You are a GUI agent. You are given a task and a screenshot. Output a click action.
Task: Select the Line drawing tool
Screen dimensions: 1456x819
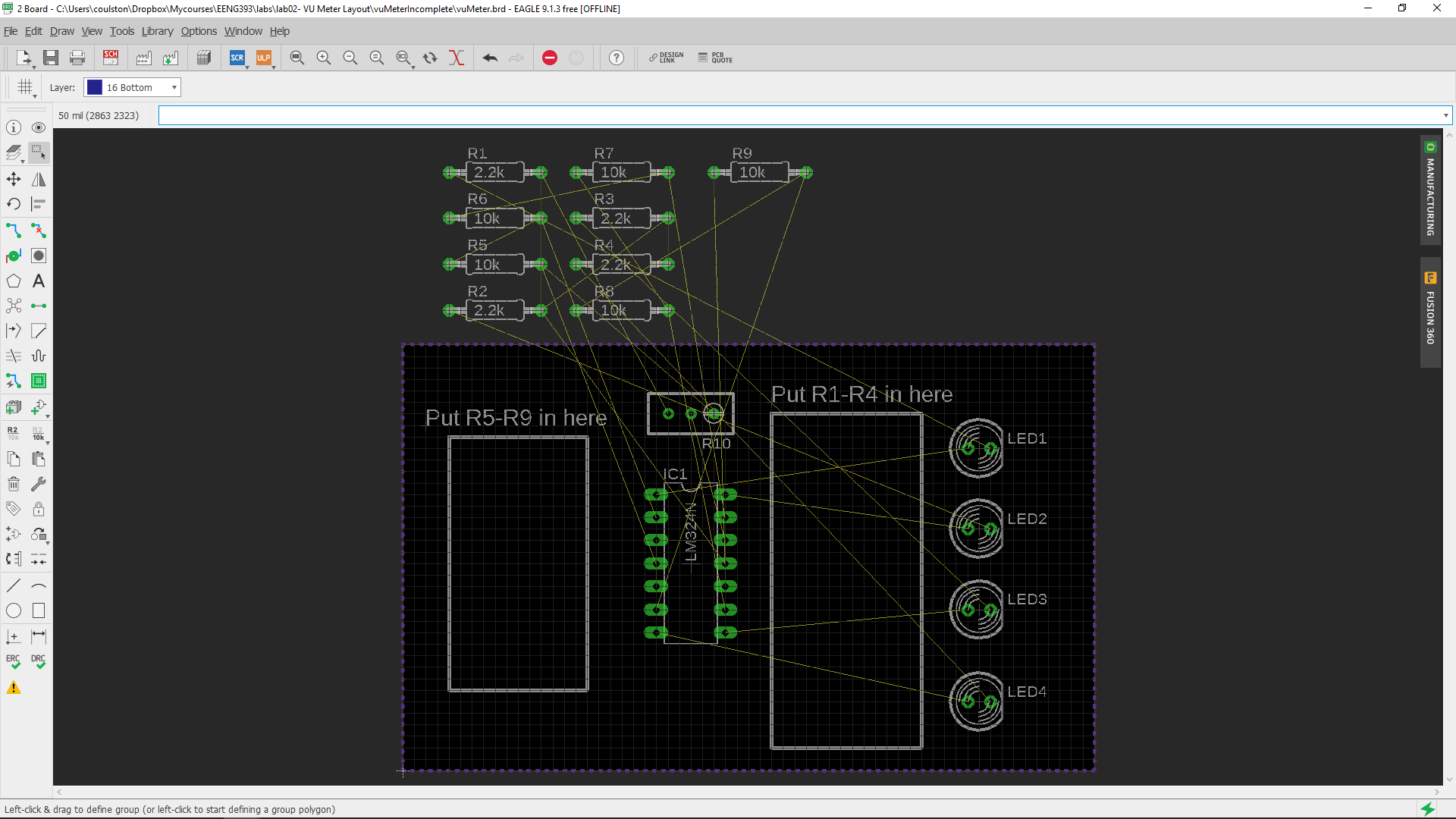pyautogui.click(x=14, y=585)
